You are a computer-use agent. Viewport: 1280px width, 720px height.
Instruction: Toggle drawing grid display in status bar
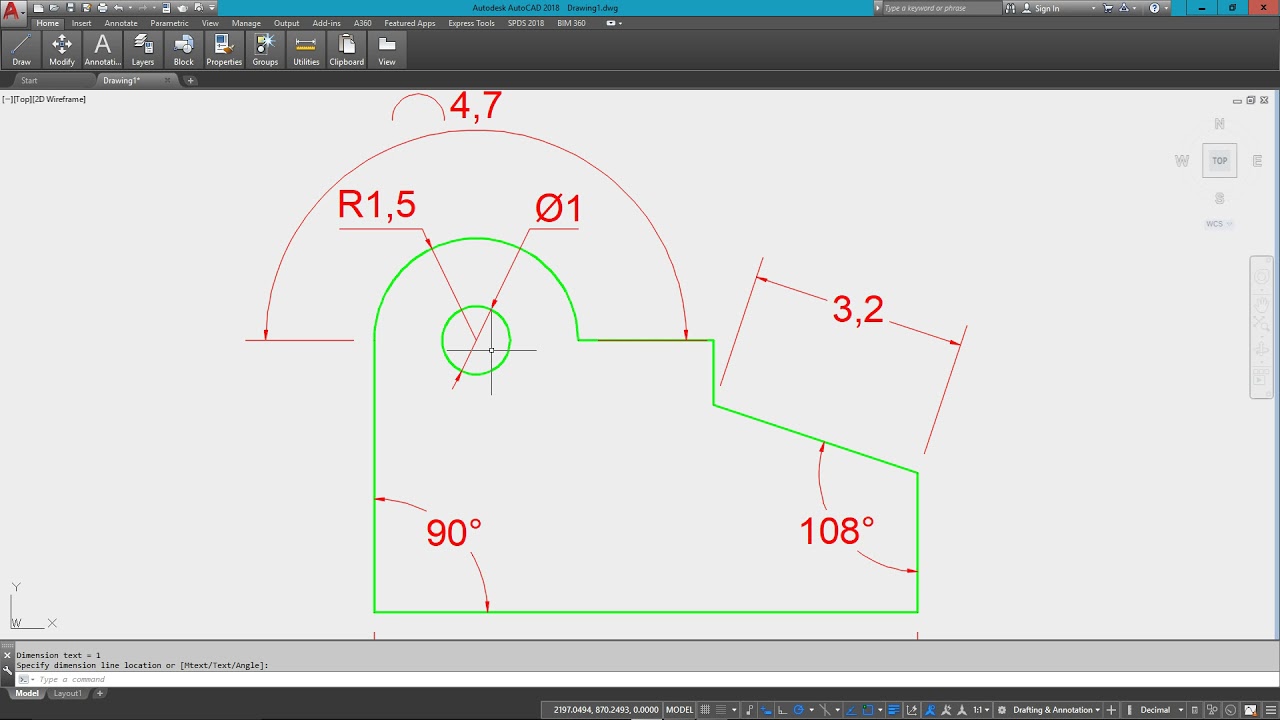point(704,710)
